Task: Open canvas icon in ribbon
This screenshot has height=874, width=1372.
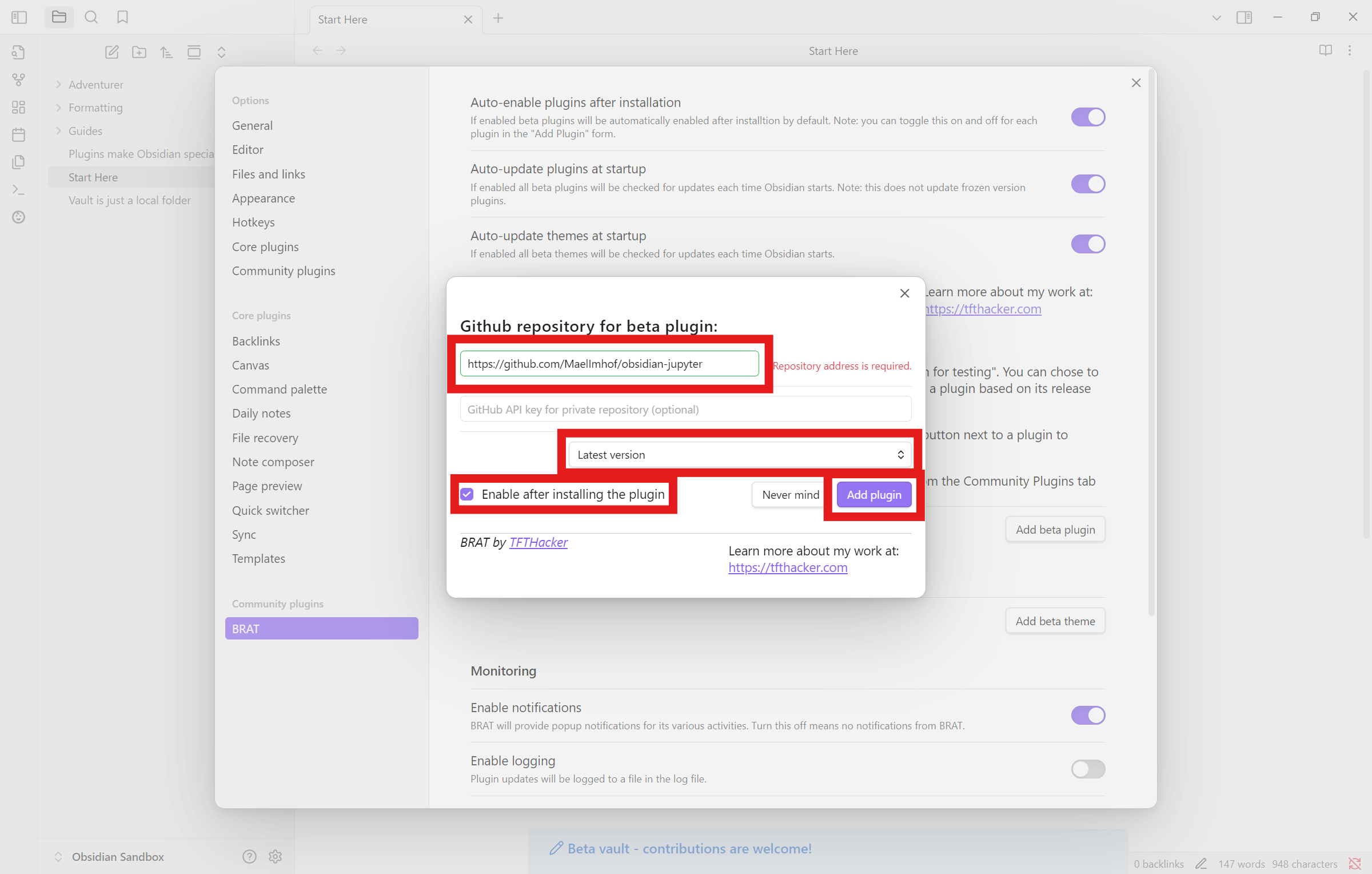Action: [18, 107]
